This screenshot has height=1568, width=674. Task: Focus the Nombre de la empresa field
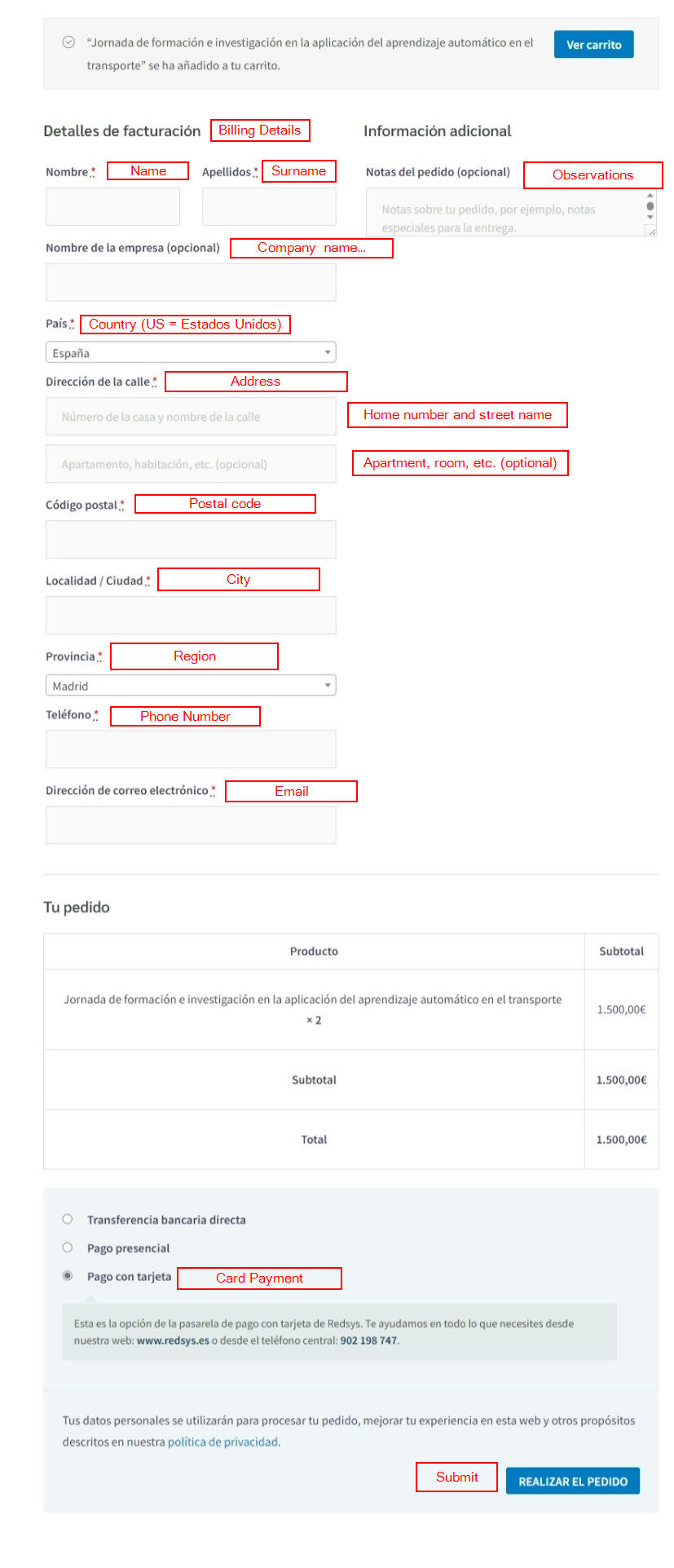point(191,282)
